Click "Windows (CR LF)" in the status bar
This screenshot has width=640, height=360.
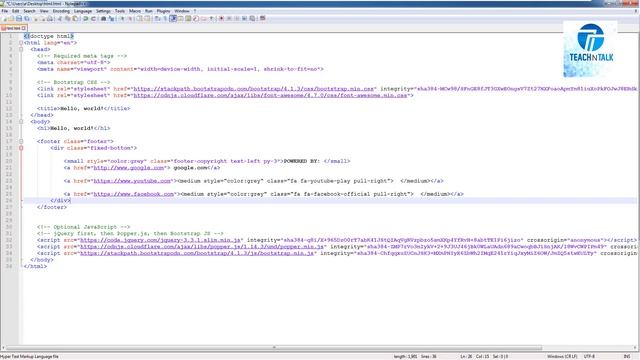pos(562,357)
